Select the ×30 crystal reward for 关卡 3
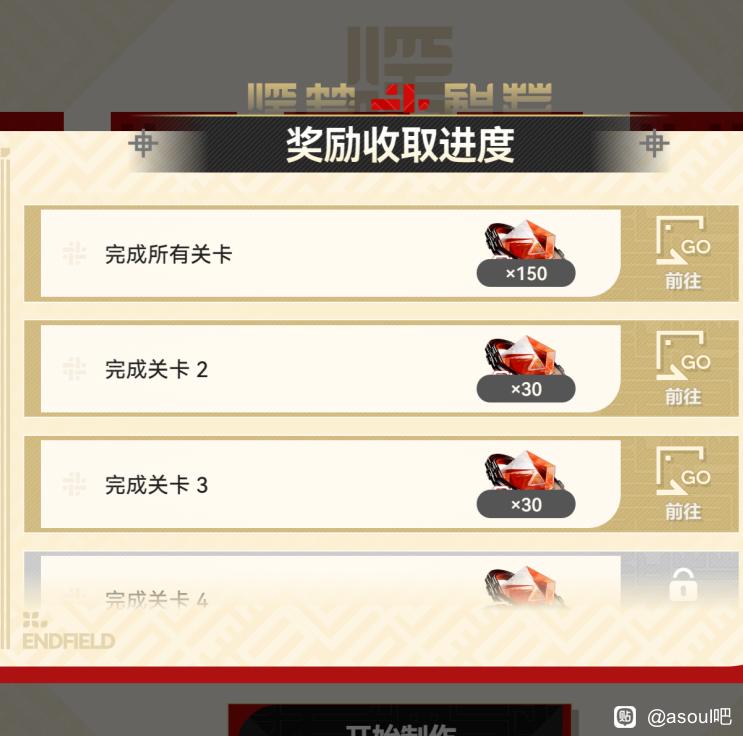 pyautogui.click(x=526, y=484)
